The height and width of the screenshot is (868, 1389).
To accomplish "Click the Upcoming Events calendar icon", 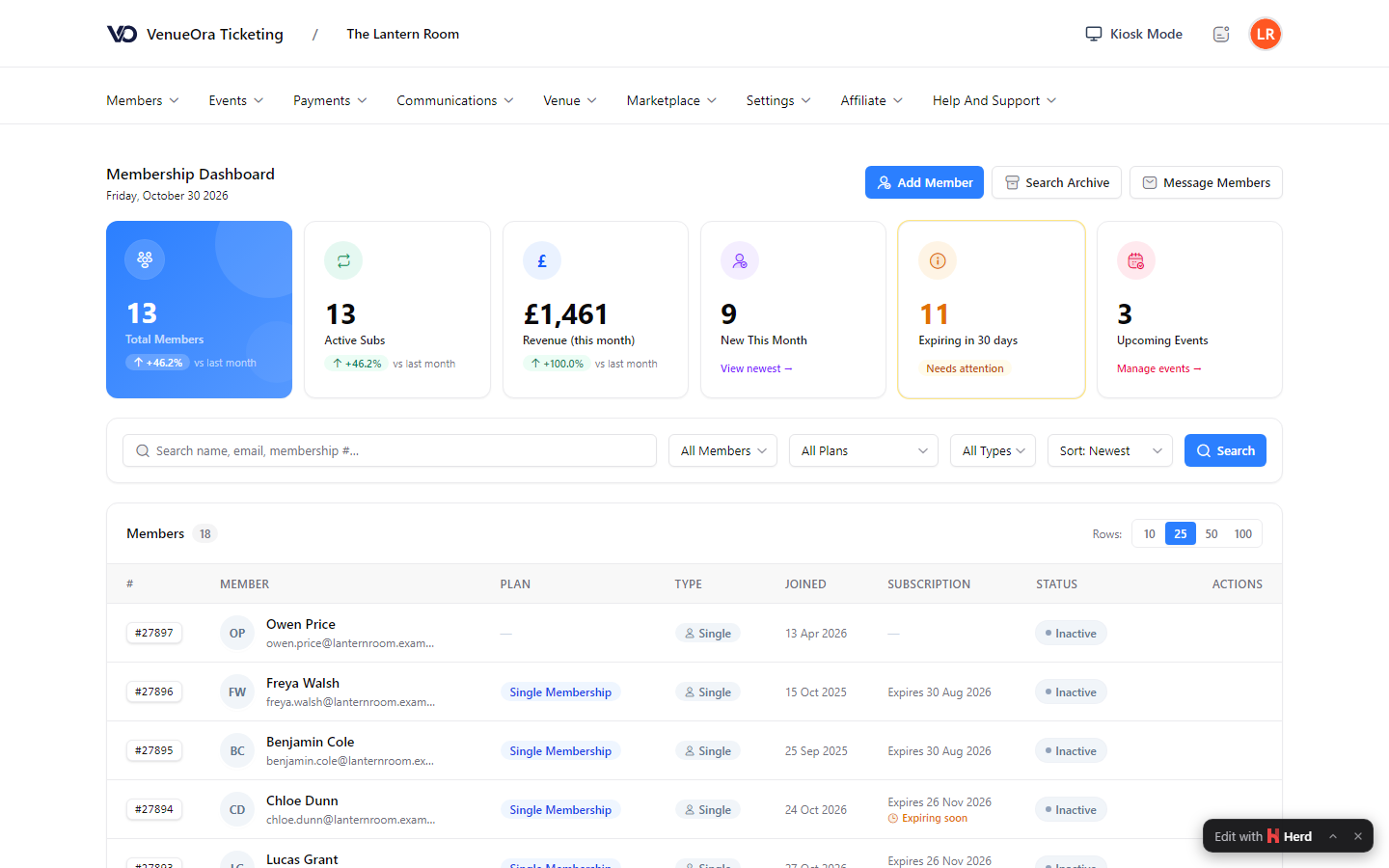I will tap(1136, 260).
